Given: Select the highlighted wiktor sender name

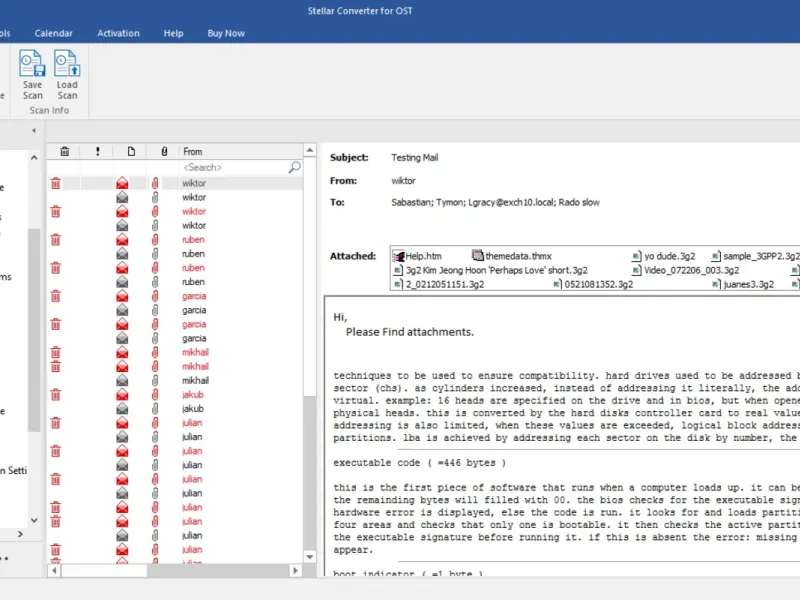Looking at the screenshot, I should (x=194, y=183).
